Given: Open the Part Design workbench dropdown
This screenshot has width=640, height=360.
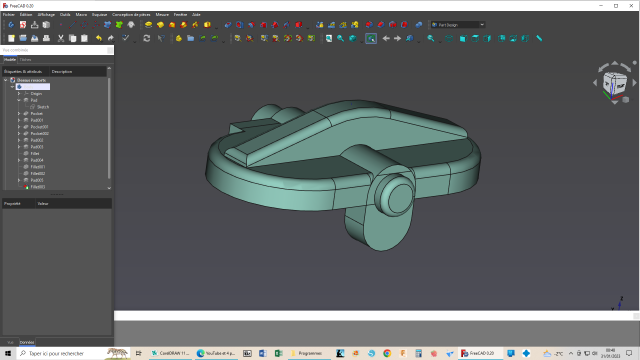Looking at the screenshot, I should tap(458, 25).
